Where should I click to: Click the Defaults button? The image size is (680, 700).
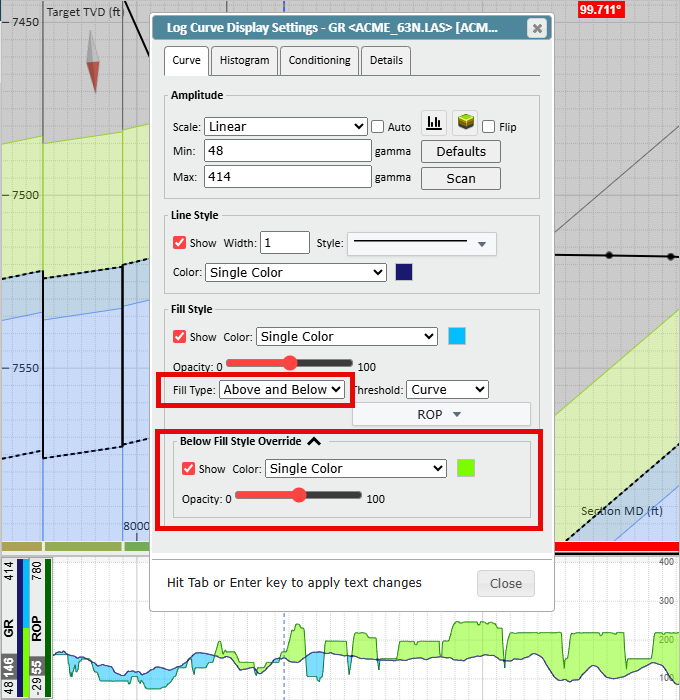point(461,152)
